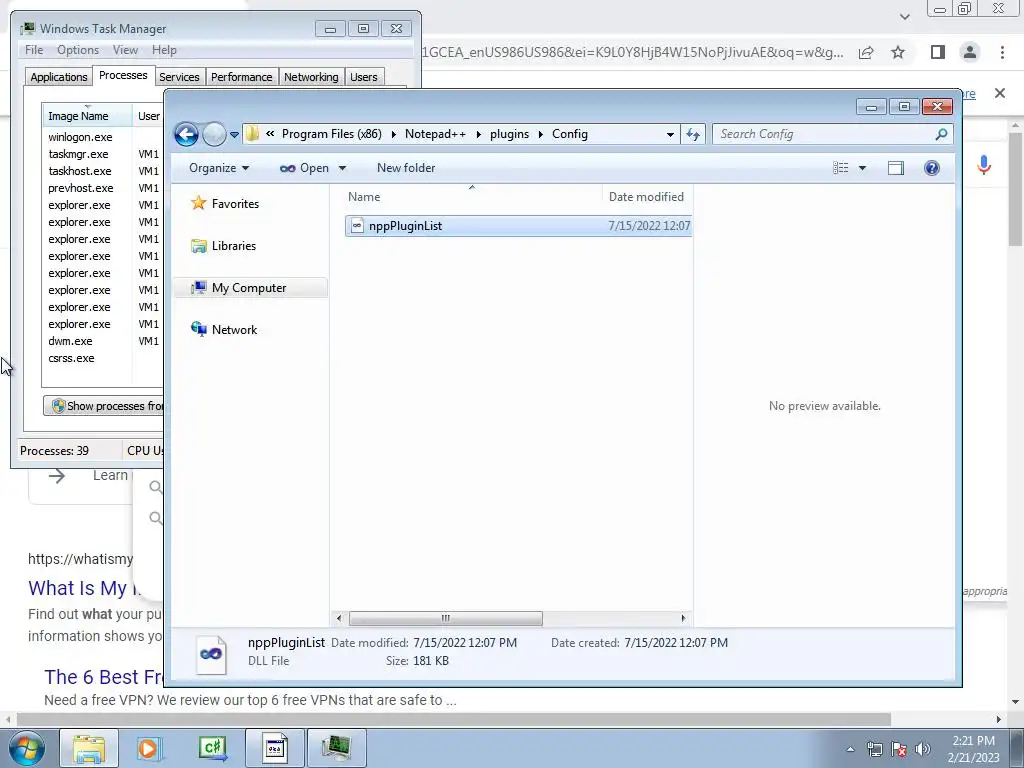Sort files by Date modified column
The image size is (1024, 768).
(x=647, y=197)
